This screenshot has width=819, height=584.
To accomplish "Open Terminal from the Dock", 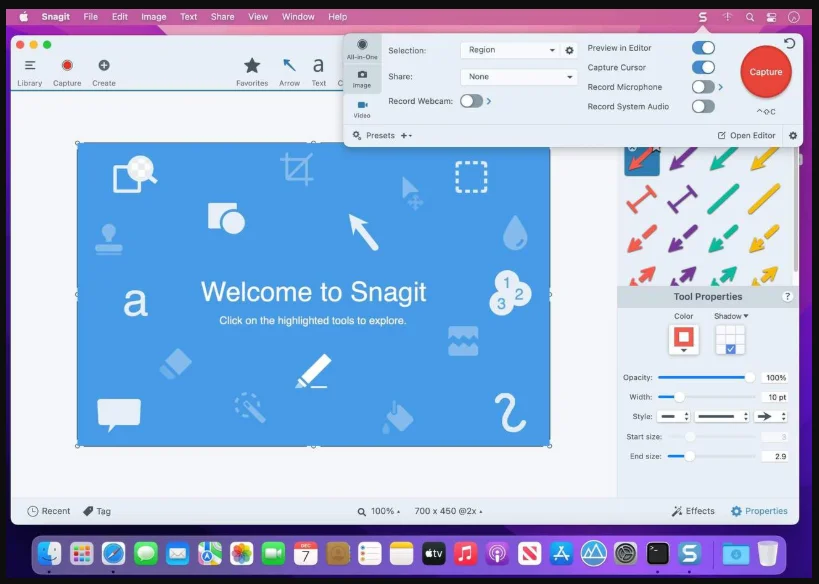I will click(x=657, y=554).
